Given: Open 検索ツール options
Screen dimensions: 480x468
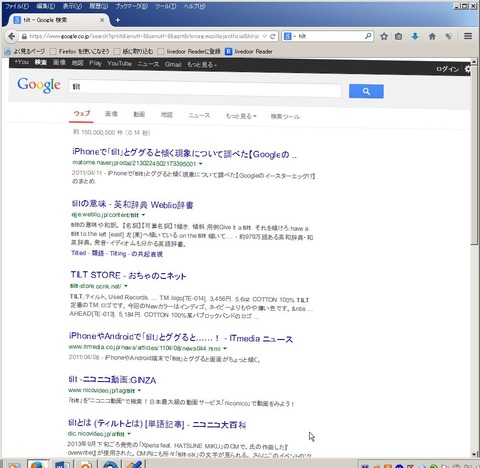Looking at the screenshot, I should pos(285,116).
